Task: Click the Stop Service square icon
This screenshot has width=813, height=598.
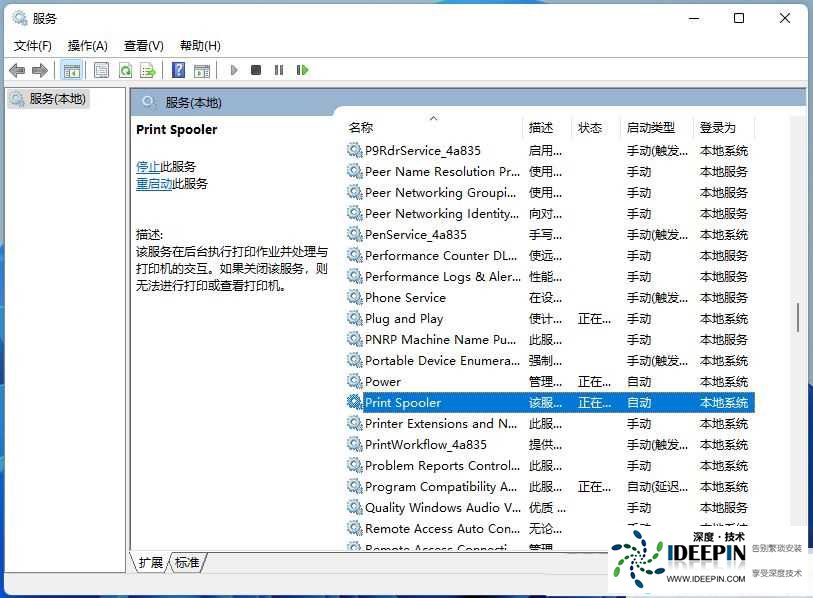Action: [x=256, y=70]
